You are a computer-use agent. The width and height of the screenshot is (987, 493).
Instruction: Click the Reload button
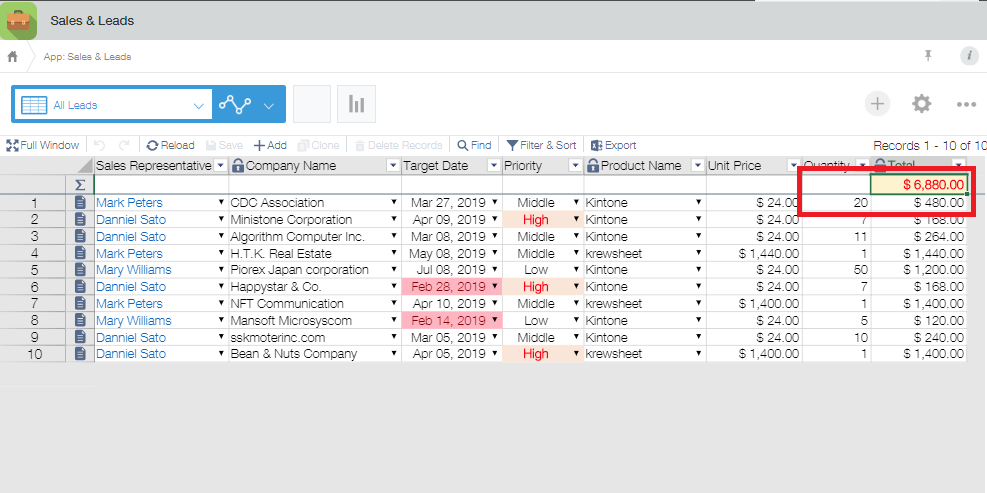point(170,145)
